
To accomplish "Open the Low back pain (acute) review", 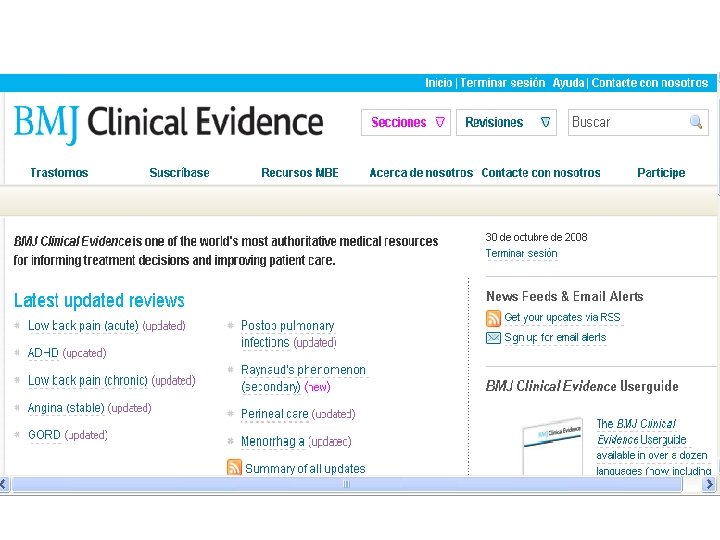I will tap(83, 326).
